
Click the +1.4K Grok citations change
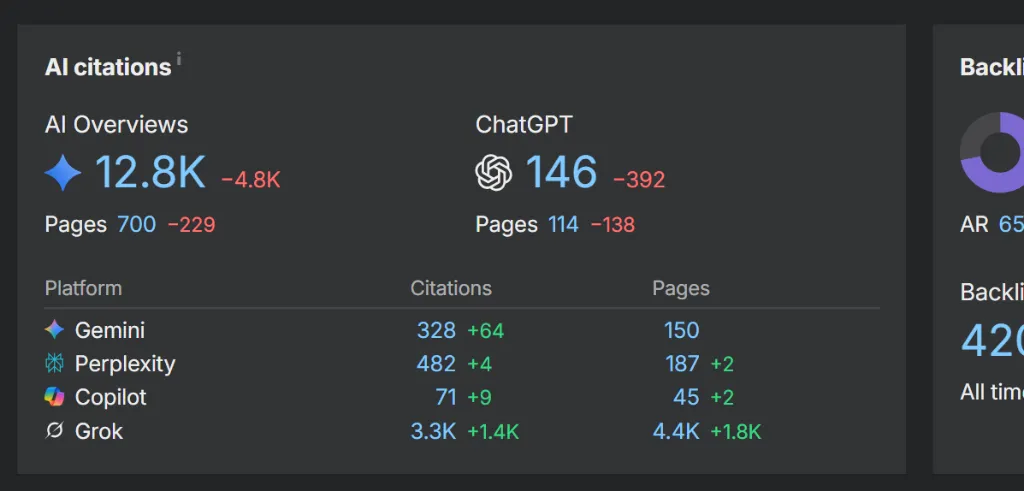click(493, 432)
